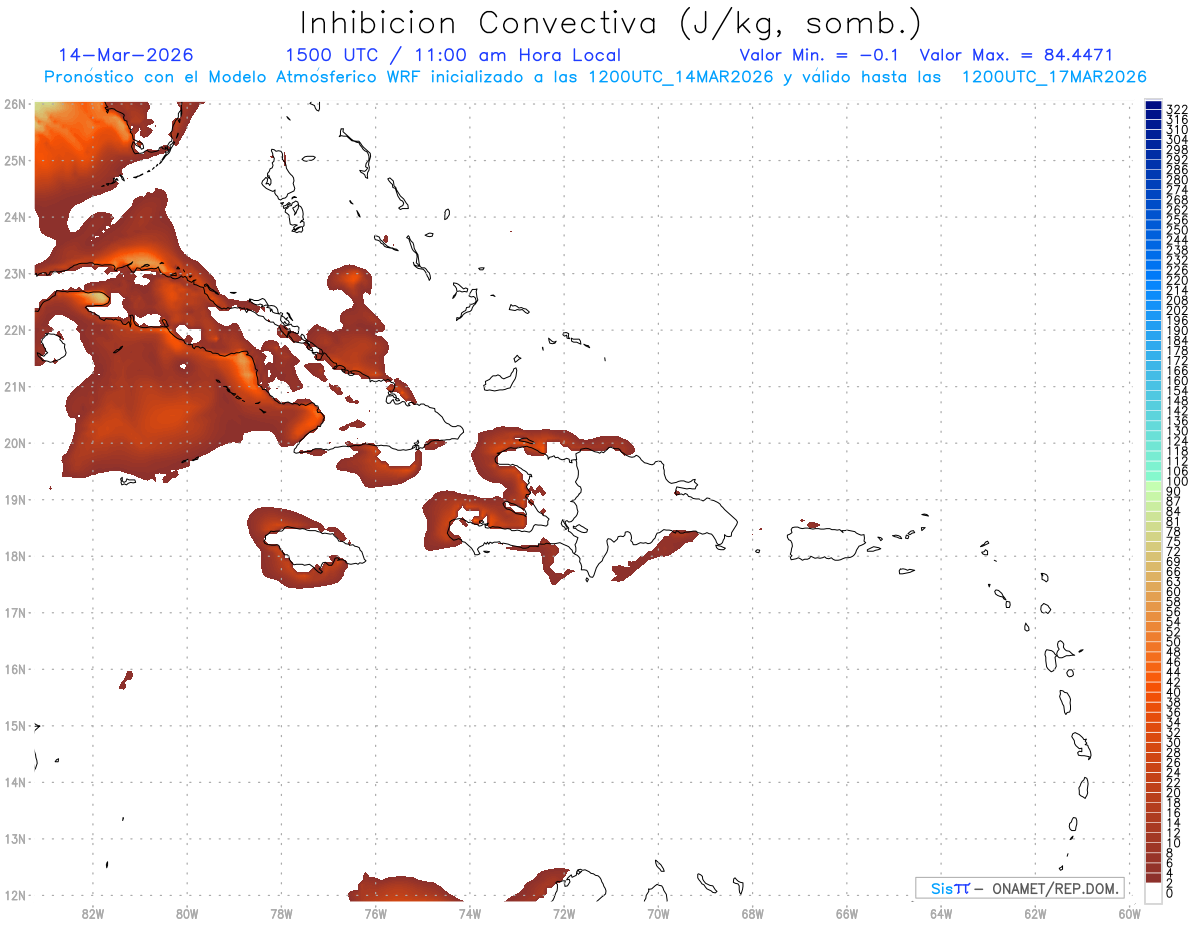Click the 66W longitude label
1200x927 pixels.
(x=847, y=912)
